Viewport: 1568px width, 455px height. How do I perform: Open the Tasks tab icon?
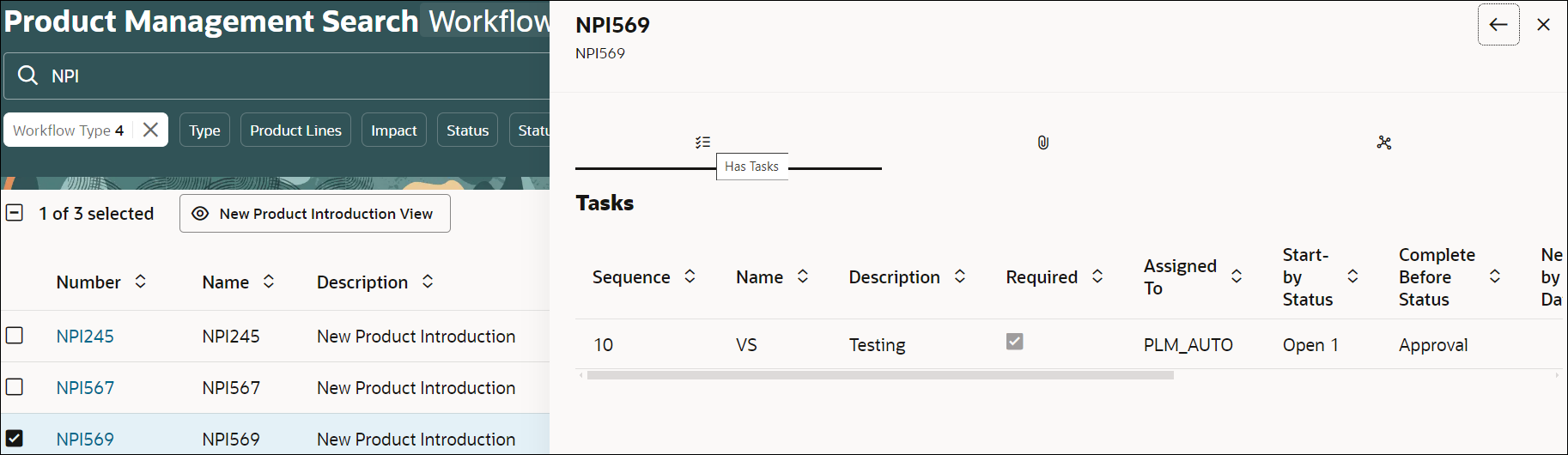(702, 143)
